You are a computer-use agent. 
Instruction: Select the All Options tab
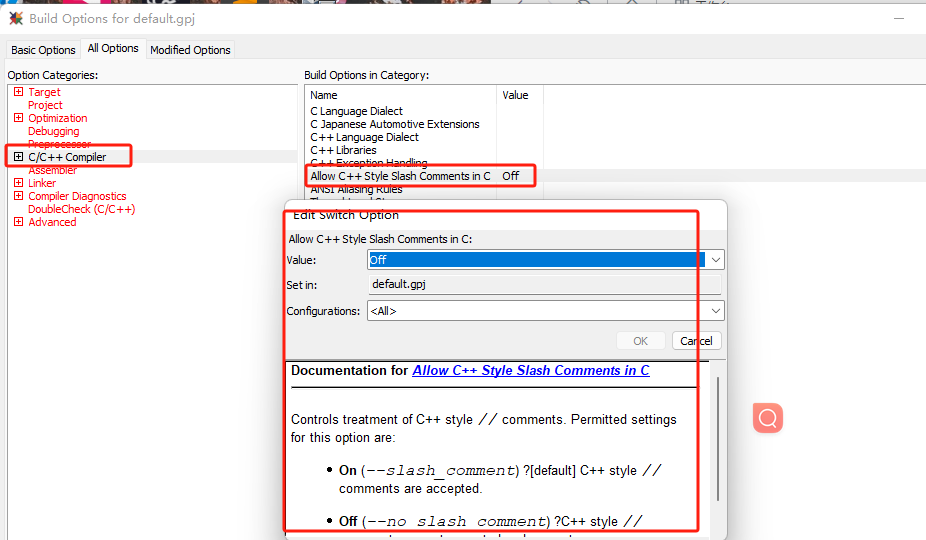[113, 48]
